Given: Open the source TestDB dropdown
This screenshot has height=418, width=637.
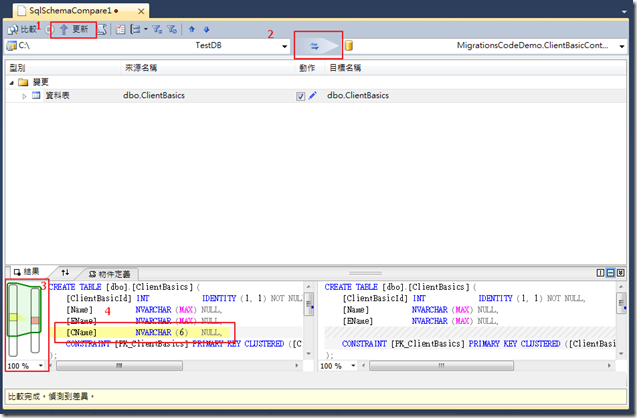Looking at the screenshot, I should (284, 46).
